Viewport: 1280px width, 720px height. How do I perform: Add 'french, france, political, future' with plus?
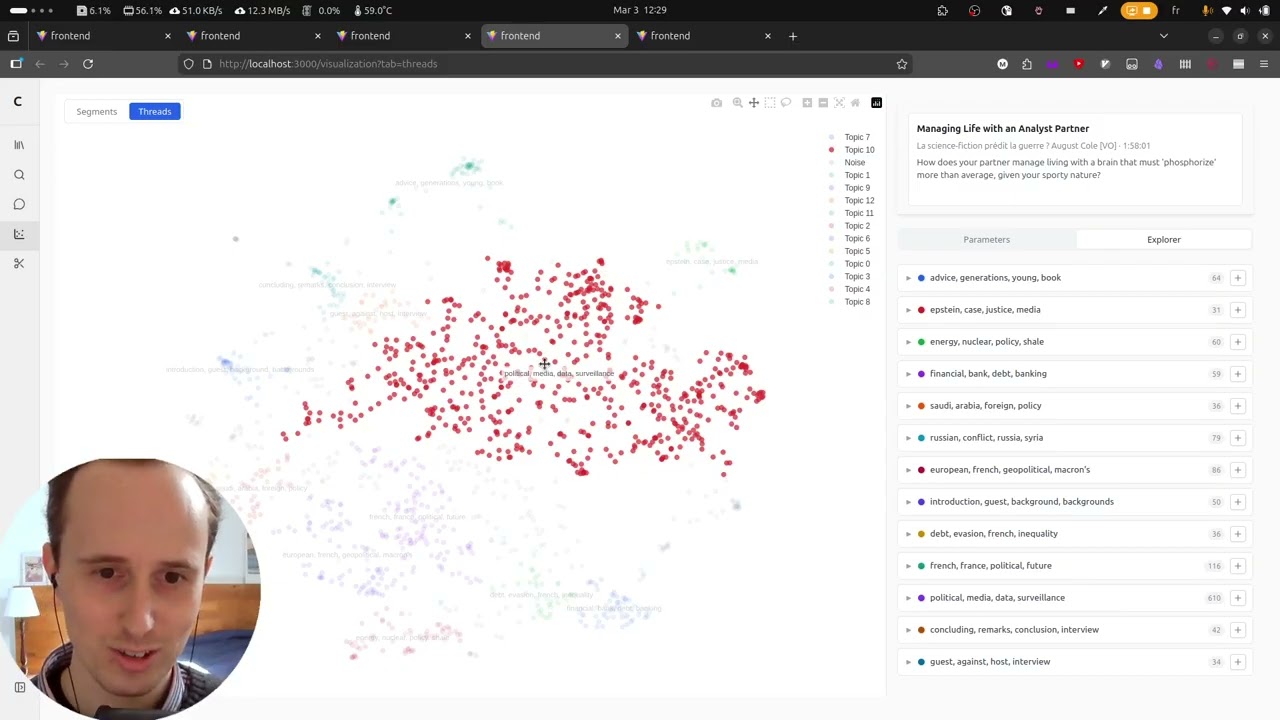pyautogui.click(x=1237, y=566)
